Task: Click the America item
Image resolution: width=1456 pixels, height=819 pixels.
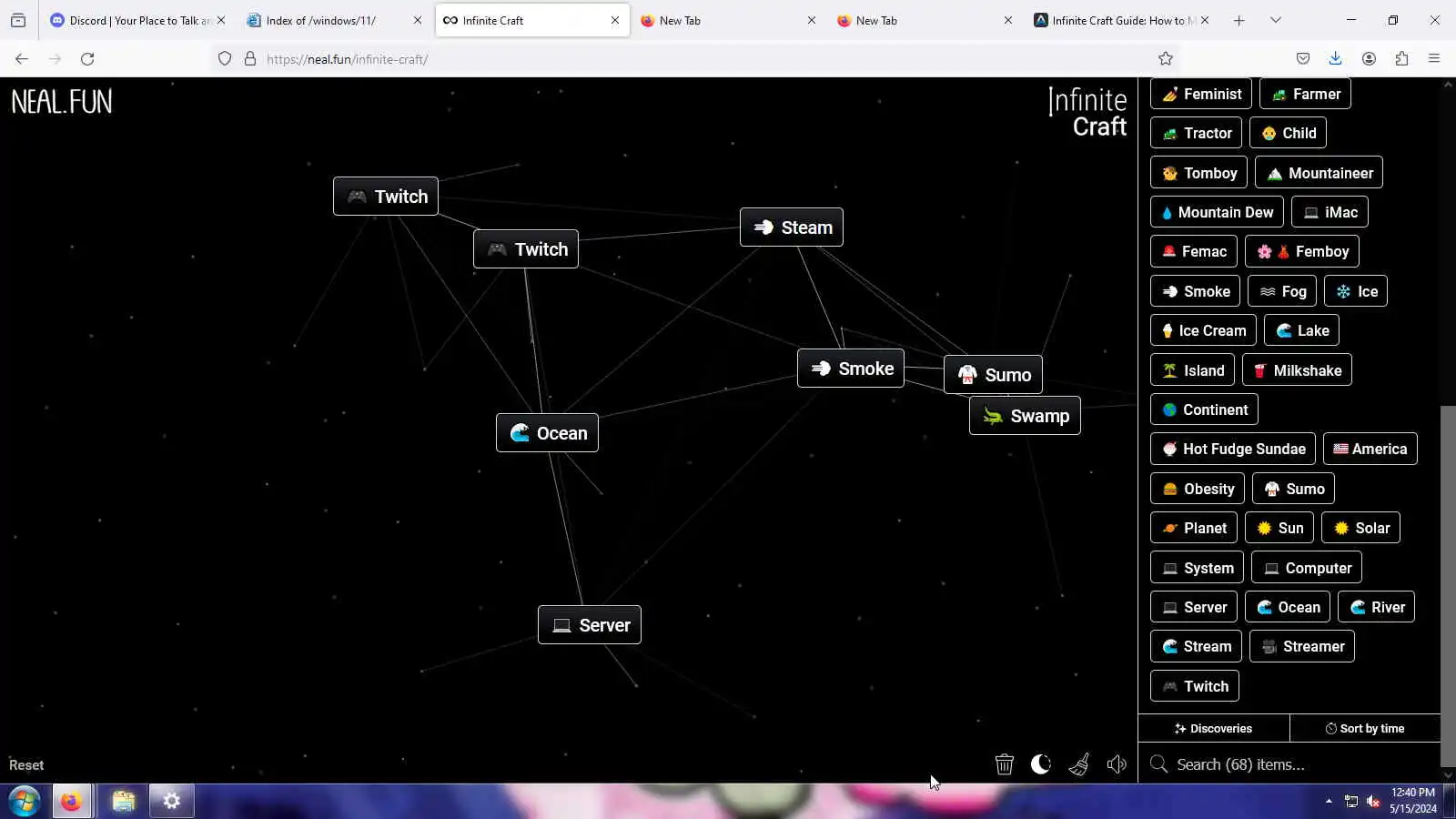Action: [x=1370, y=449]
